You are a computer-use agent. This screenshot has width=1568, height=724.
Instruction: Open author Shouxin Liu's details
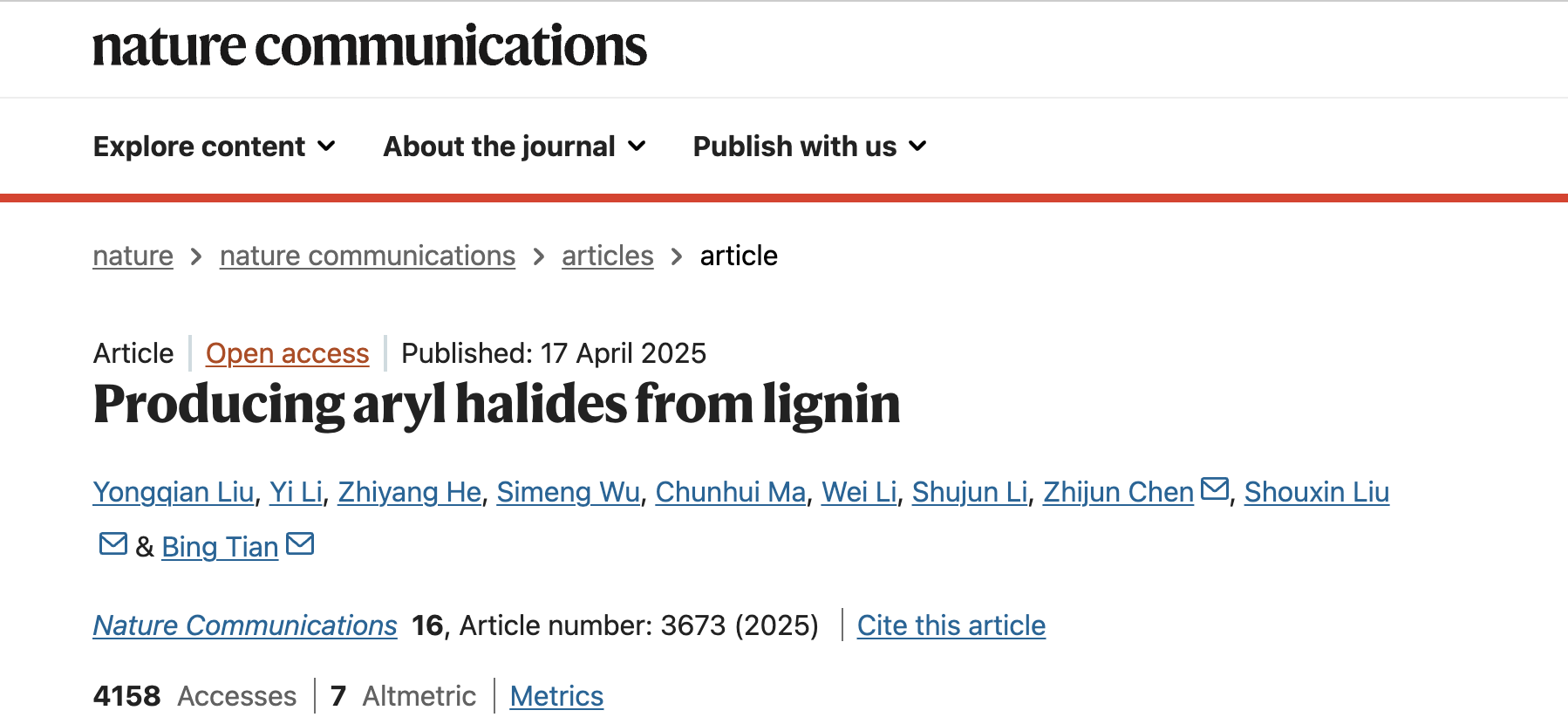click(x=1316, y=492)
